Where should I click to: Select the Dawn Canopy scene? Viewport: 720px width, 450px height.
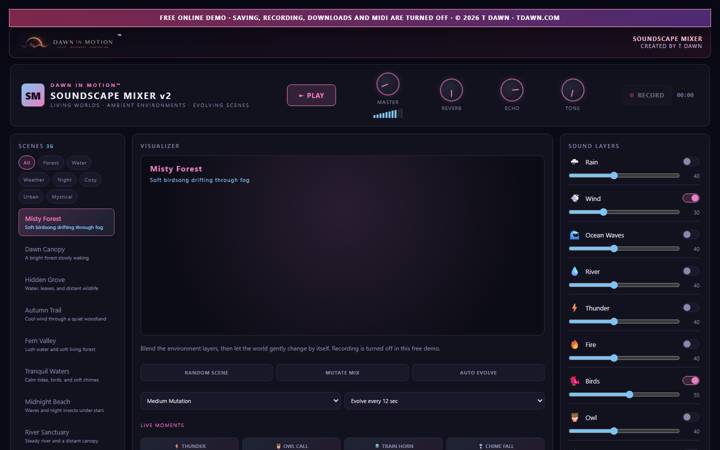pos(67,253)
